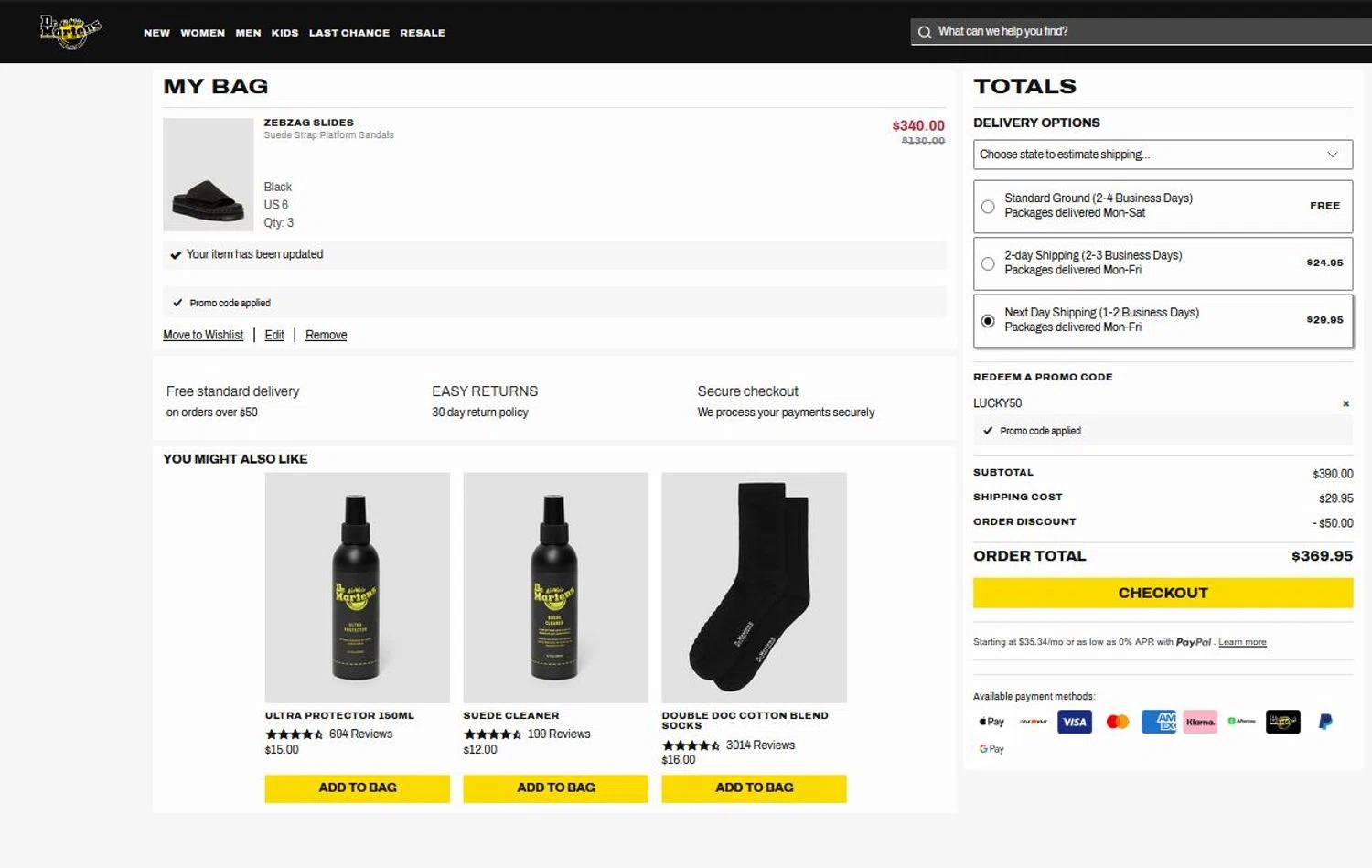
Task: Click the Klarna payment icon
Action: [1200, 722]
